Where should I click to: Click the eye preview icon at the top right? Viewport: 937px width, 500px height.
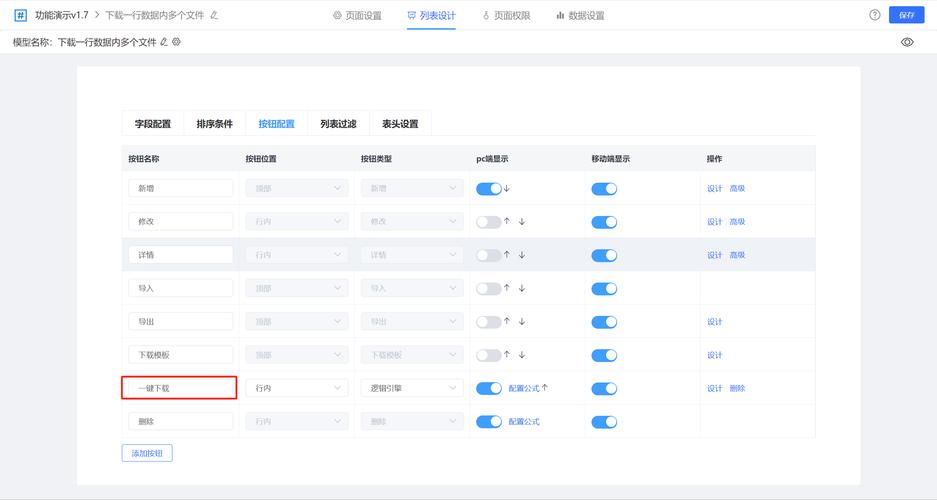click(907, 42)
